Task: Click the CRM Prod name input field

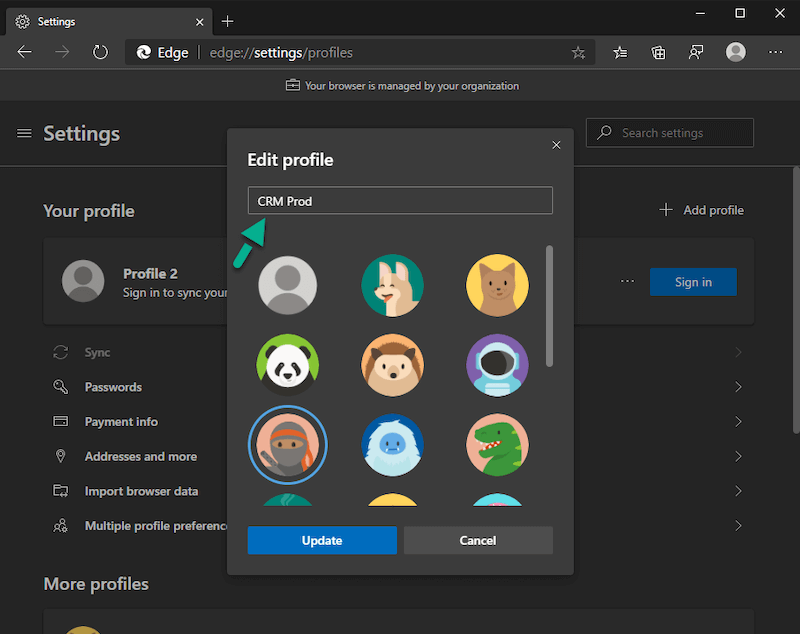Action: (400, 200)
